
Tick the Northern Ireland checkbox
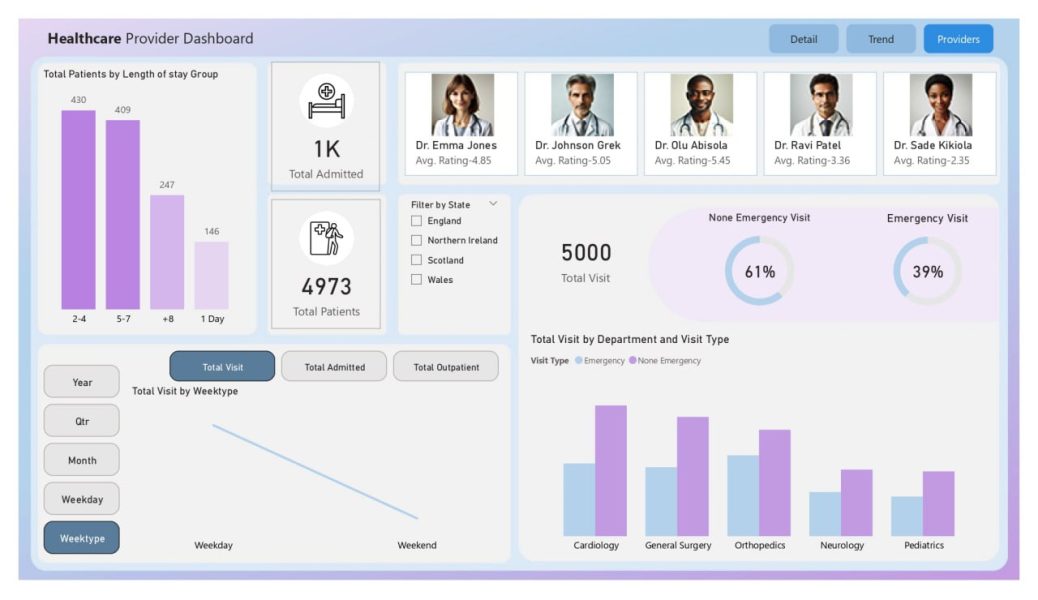point(417,241)
